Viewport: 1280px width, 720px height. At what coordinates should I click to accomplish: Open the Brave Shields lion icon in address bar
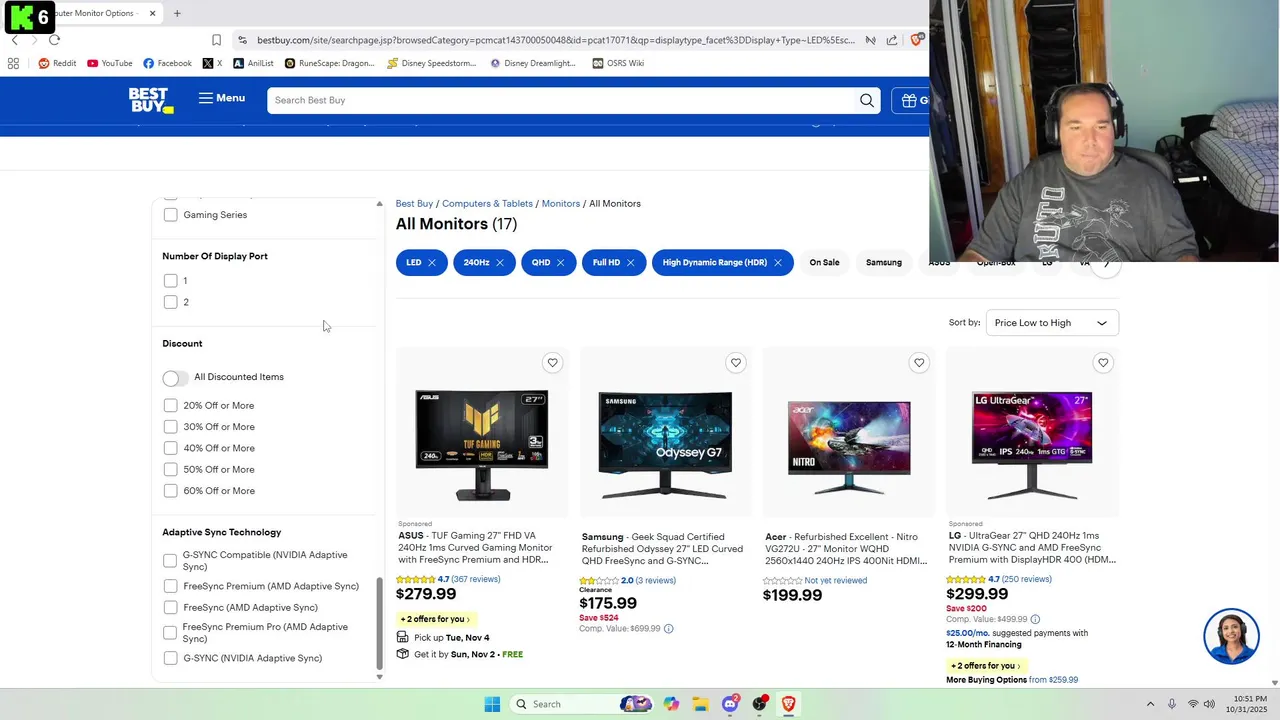[916, 40]
